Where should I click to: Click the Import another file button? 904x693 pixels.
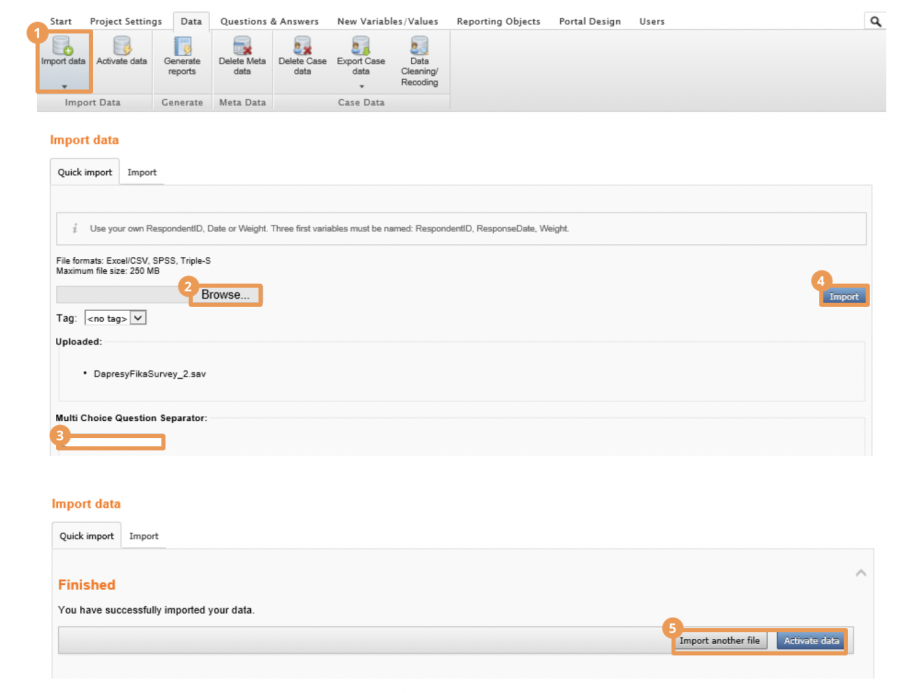(x=720, y=640)
